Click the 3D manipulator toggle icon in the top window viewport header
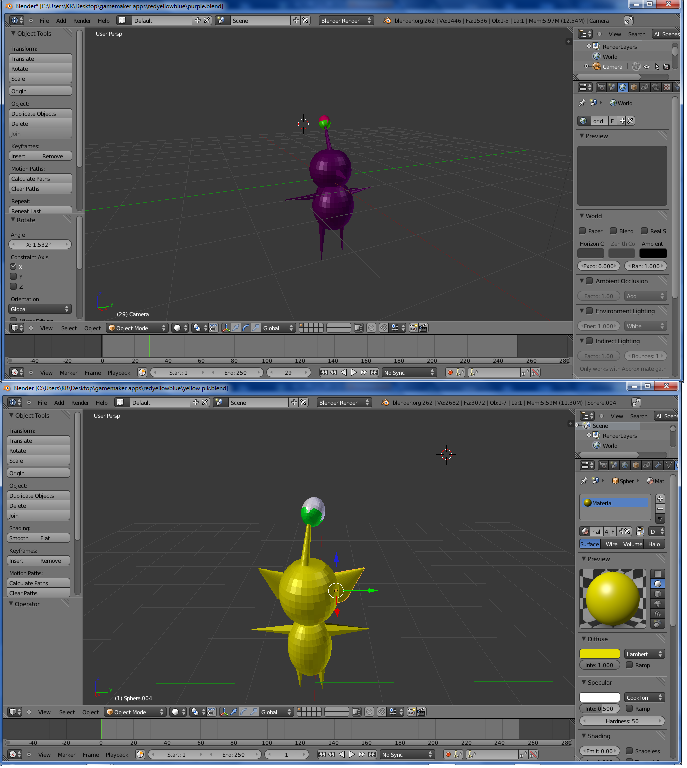687x768 pixels. pos(226,328)
